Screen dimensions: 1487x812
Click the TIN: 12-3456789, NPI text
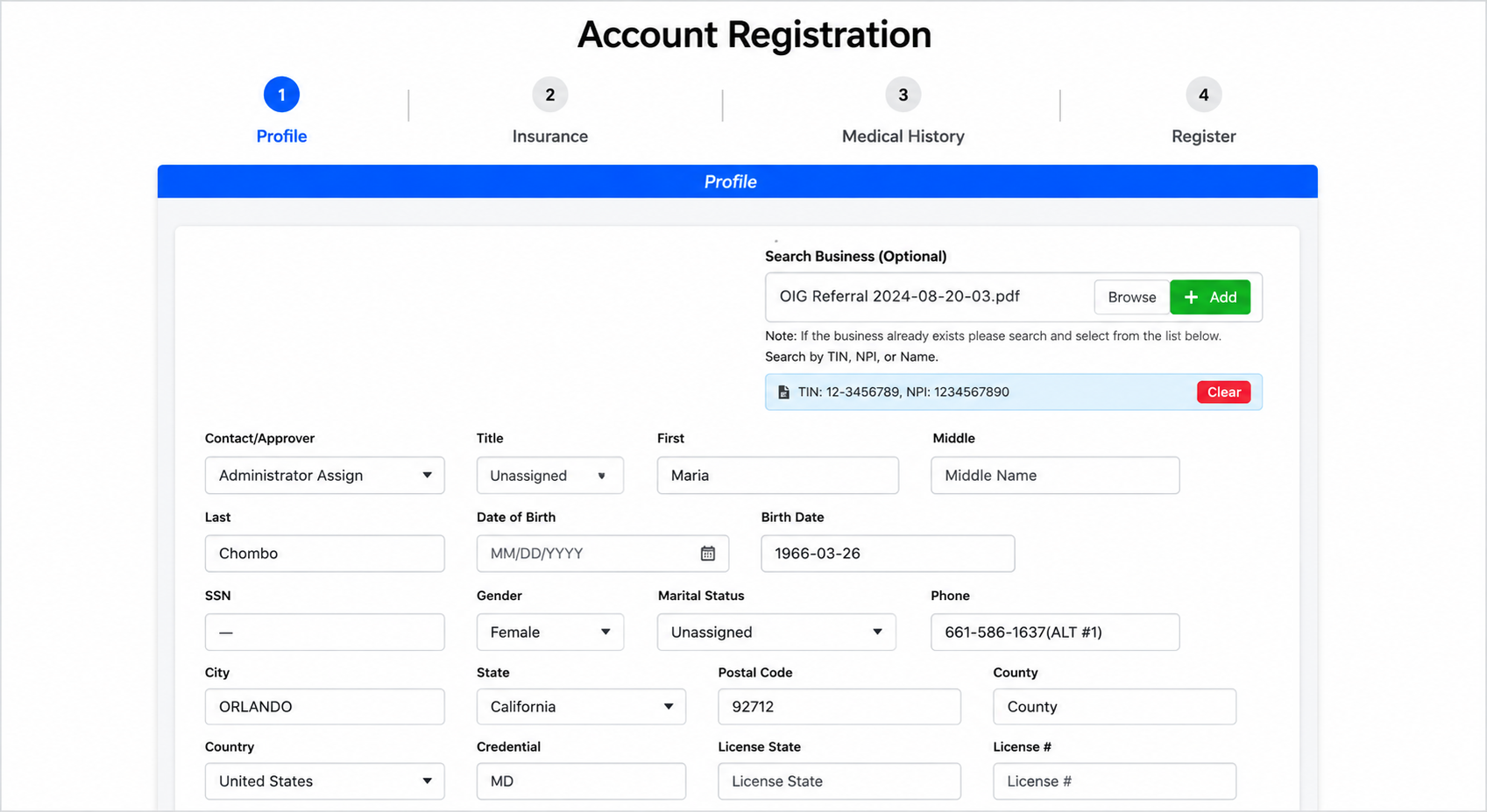[903, 392]
